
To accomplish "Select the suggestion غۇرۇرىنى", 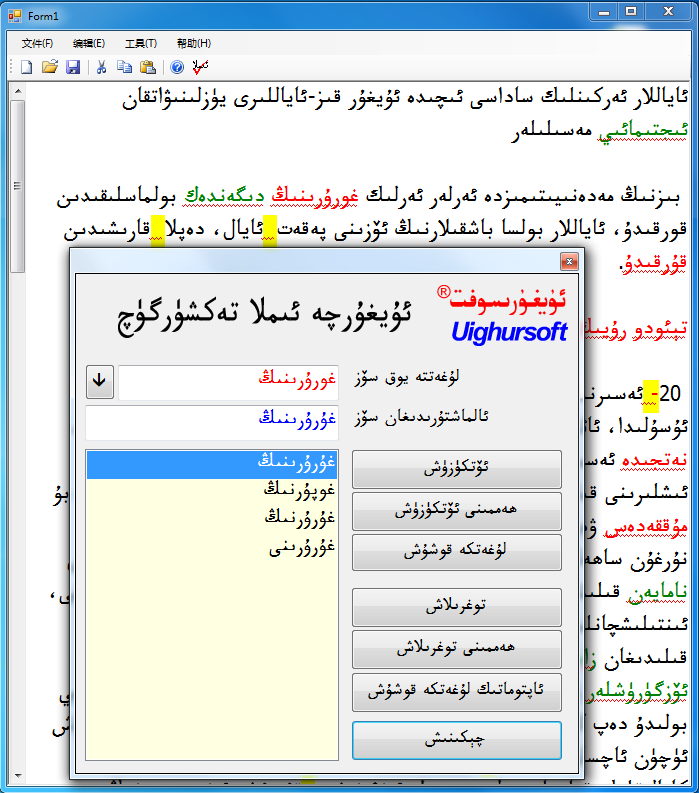I will coord(212,548).
